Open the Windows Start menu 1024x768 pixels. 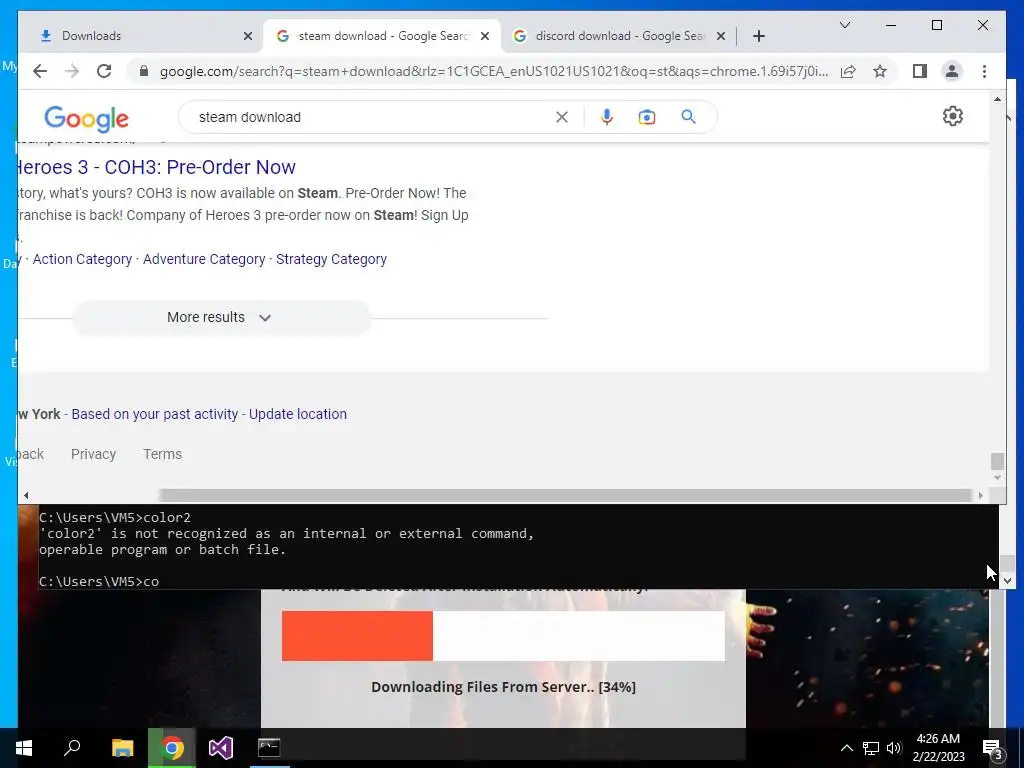click(x=24, y=748)
